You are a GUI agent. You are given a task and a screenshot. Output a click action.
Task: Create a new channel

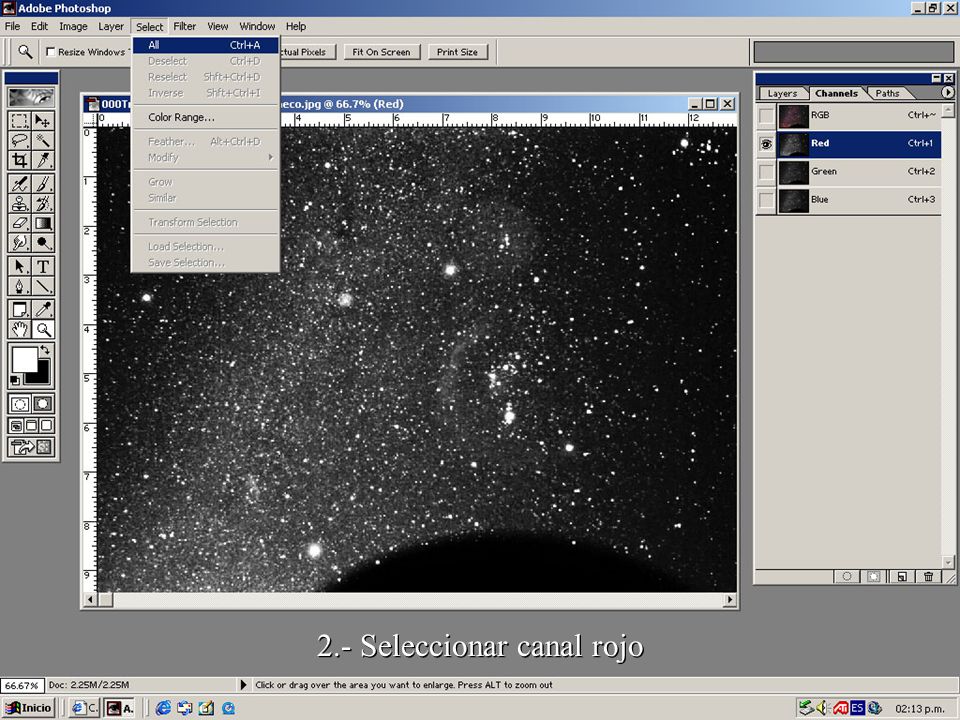902,576
